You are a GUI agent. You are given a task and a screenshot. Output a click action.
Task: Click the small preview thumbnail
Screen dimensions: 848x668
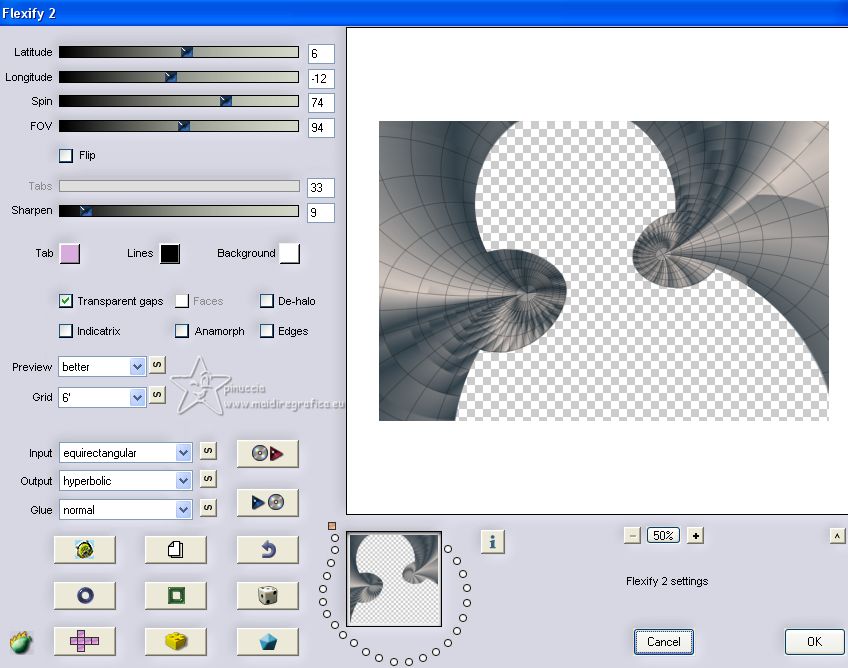(394, 579)
